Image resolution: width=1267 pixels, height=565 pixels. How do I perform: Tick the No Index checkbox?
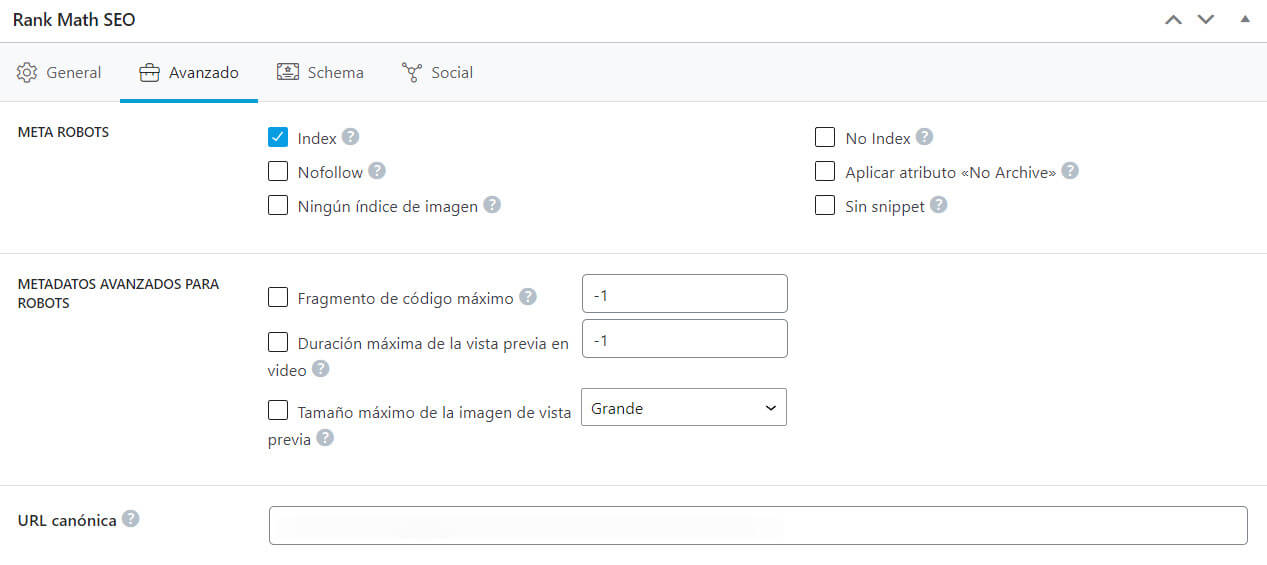click(x=825, y=137)
